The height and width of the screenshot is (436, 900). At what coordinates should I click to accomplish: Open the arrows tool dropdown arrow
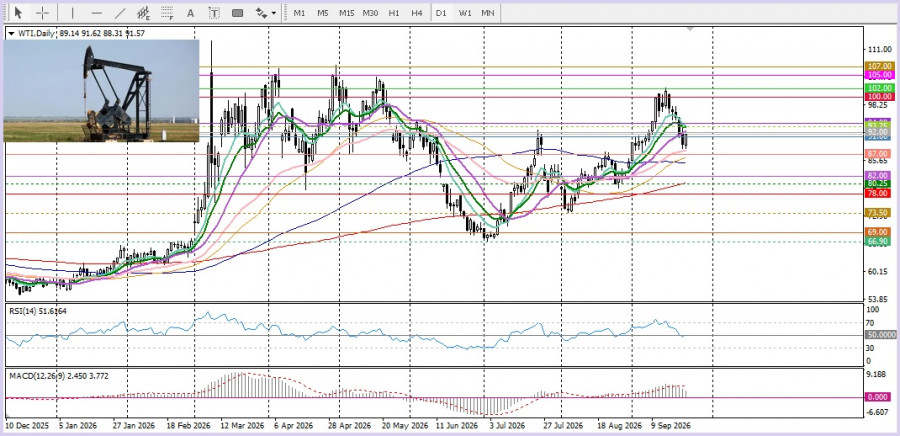(274, 13)
